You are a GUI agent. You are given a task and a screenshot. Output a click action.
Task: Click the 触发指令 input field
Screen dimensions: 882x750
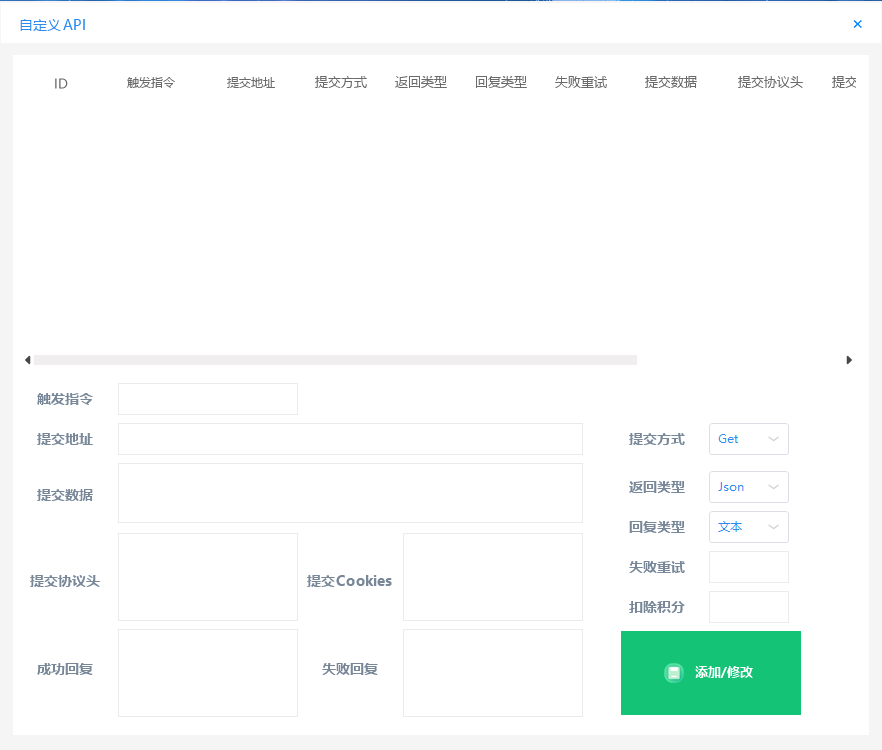click(207, 398)
